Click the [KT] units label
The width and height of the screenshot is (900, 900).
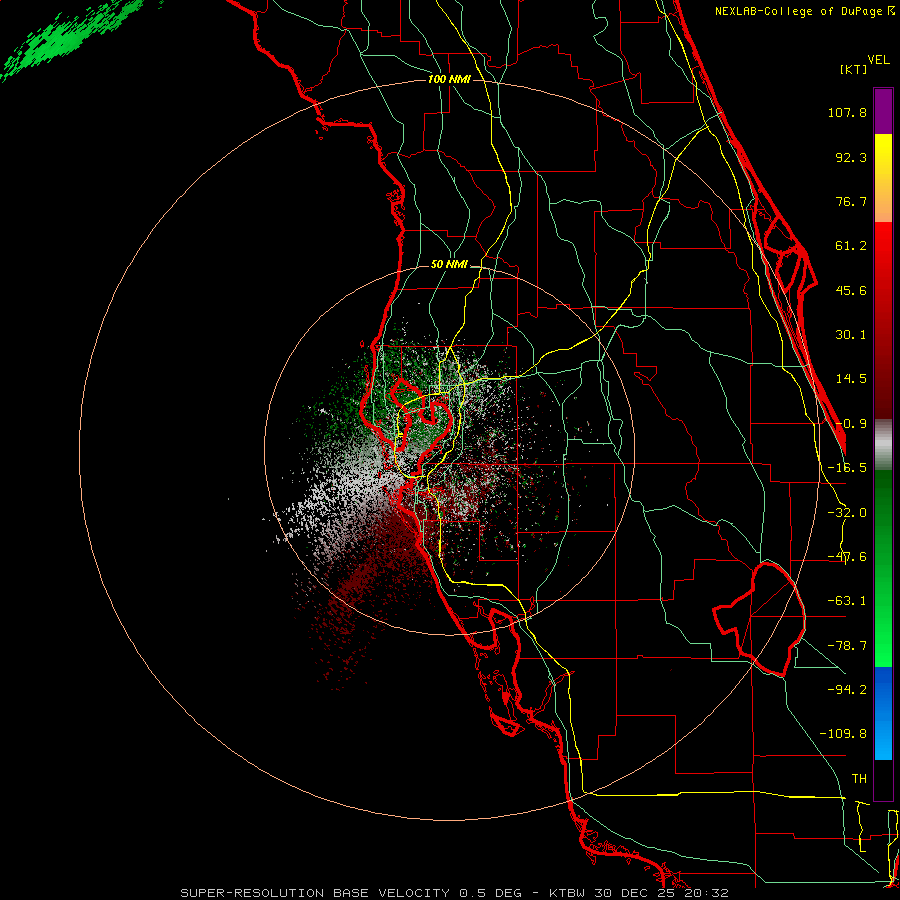pyautogui.click(x=854, y=69)
